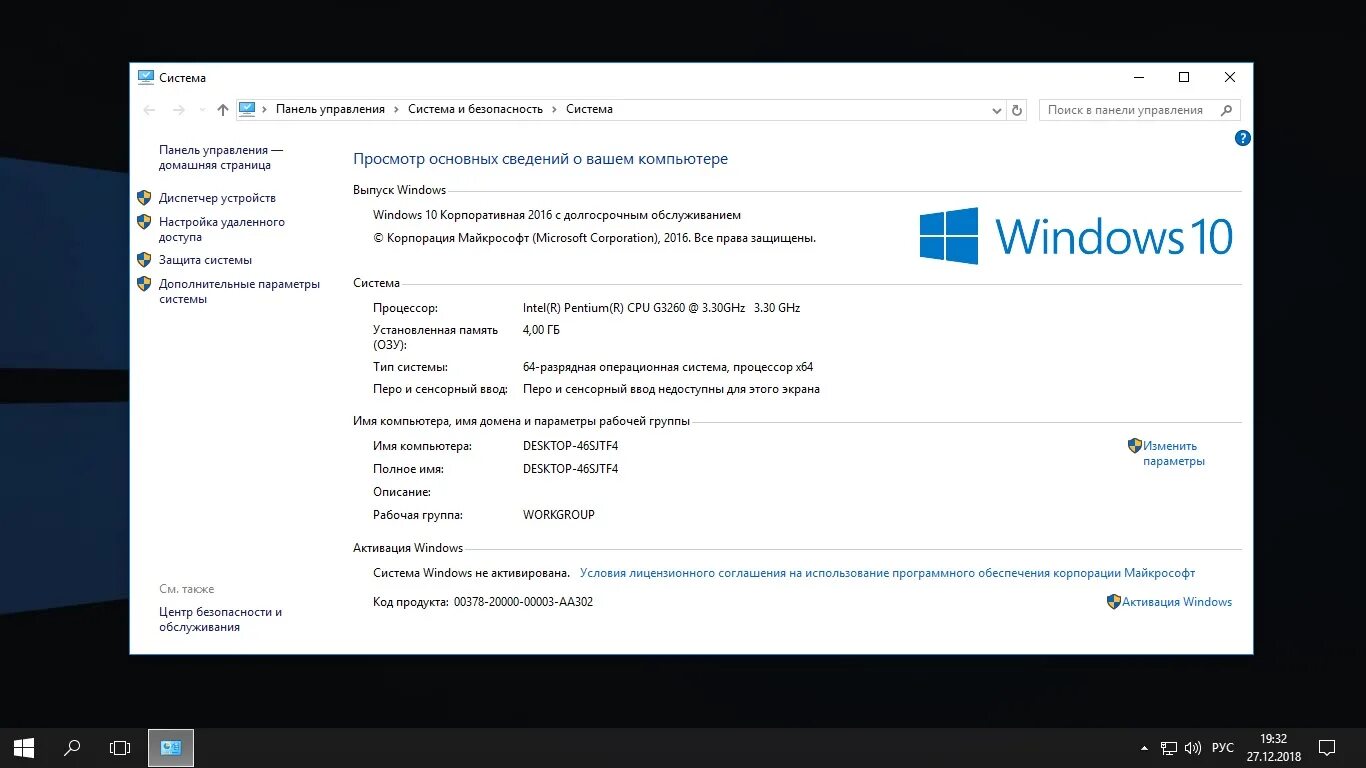Open Центр безопасности и обслуживания
The width and height of the screenshot is (1366, 768).
(220, 619)
